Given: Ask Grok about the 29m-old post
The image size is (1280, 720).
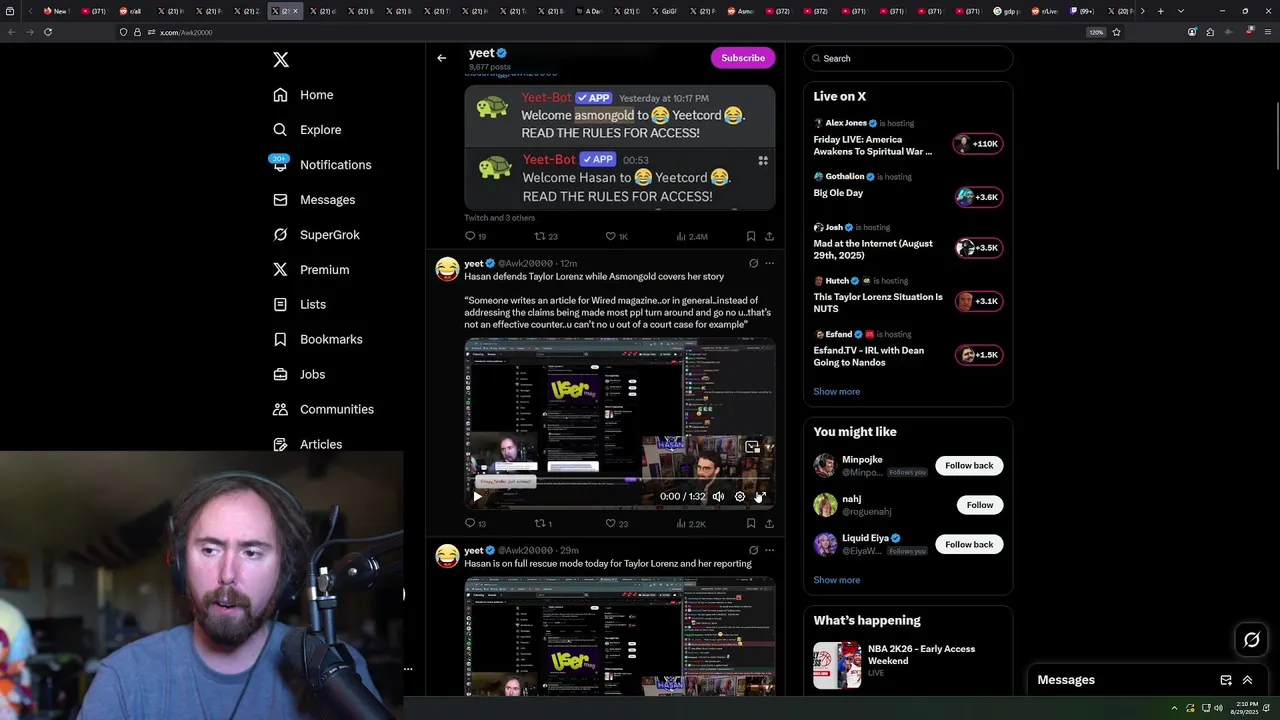Looking at the screenshot, I should click(753, 550).
